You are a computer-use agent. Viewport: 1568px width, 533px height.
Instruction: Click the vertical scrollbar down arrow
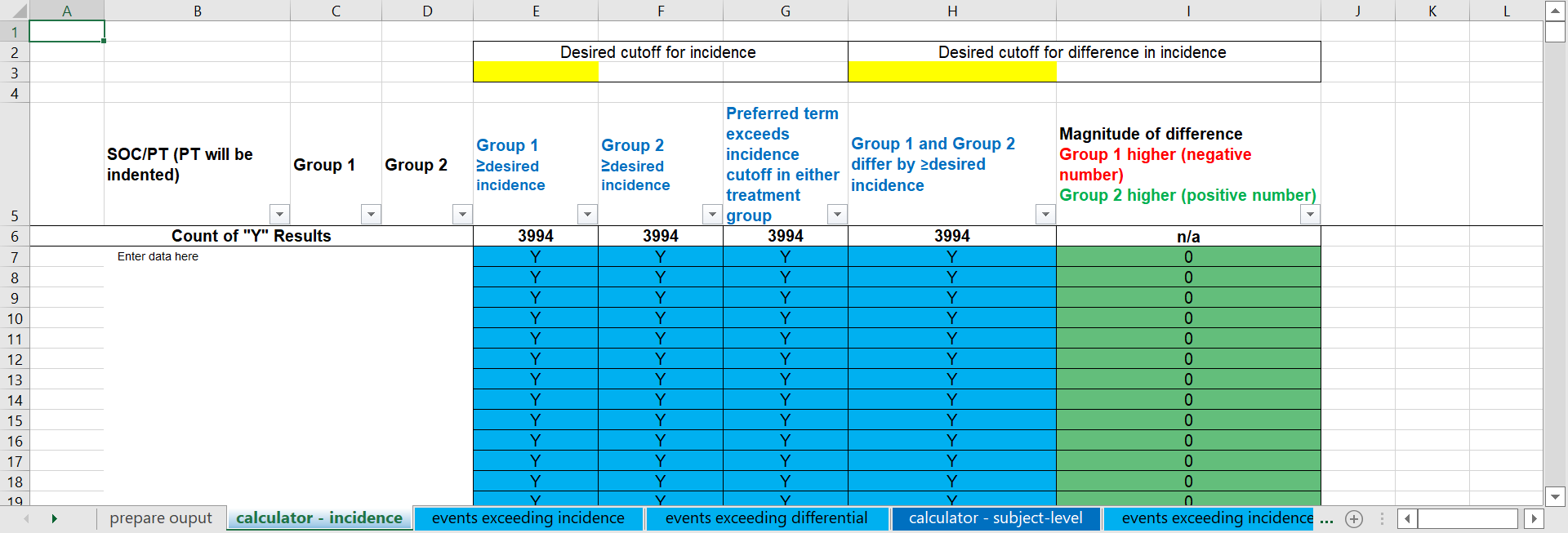pyautogui.click(x=1555, y=495)
